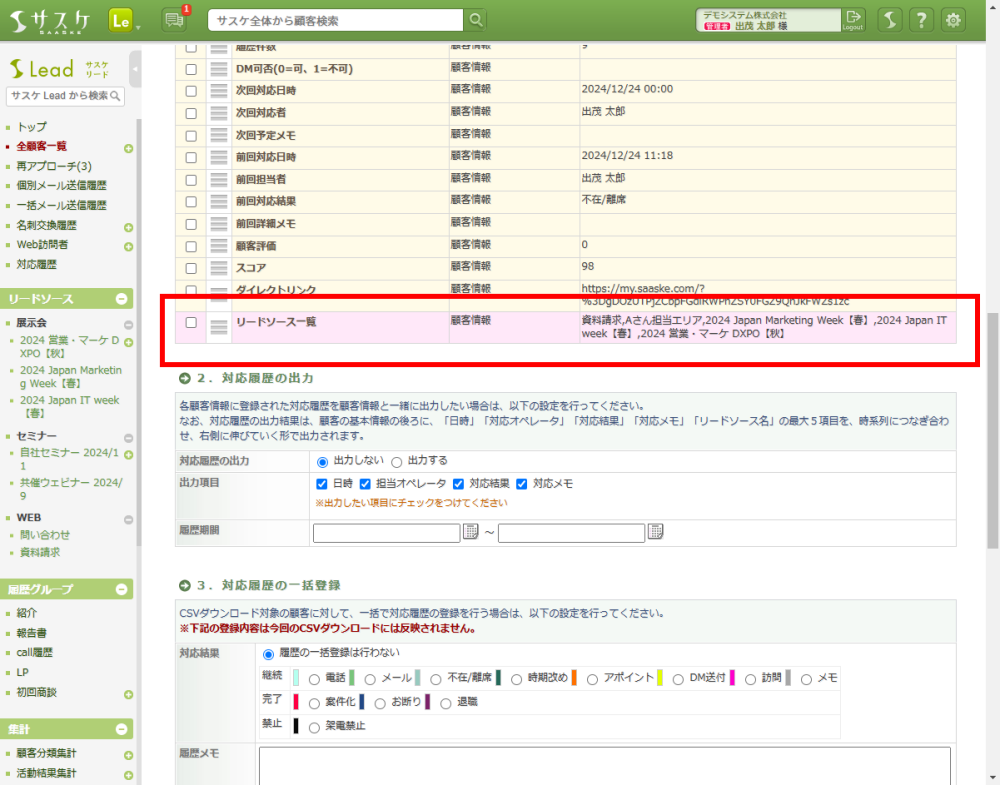Select the 出力する radio button
The image size is (1000, 785).
(396, 462)
